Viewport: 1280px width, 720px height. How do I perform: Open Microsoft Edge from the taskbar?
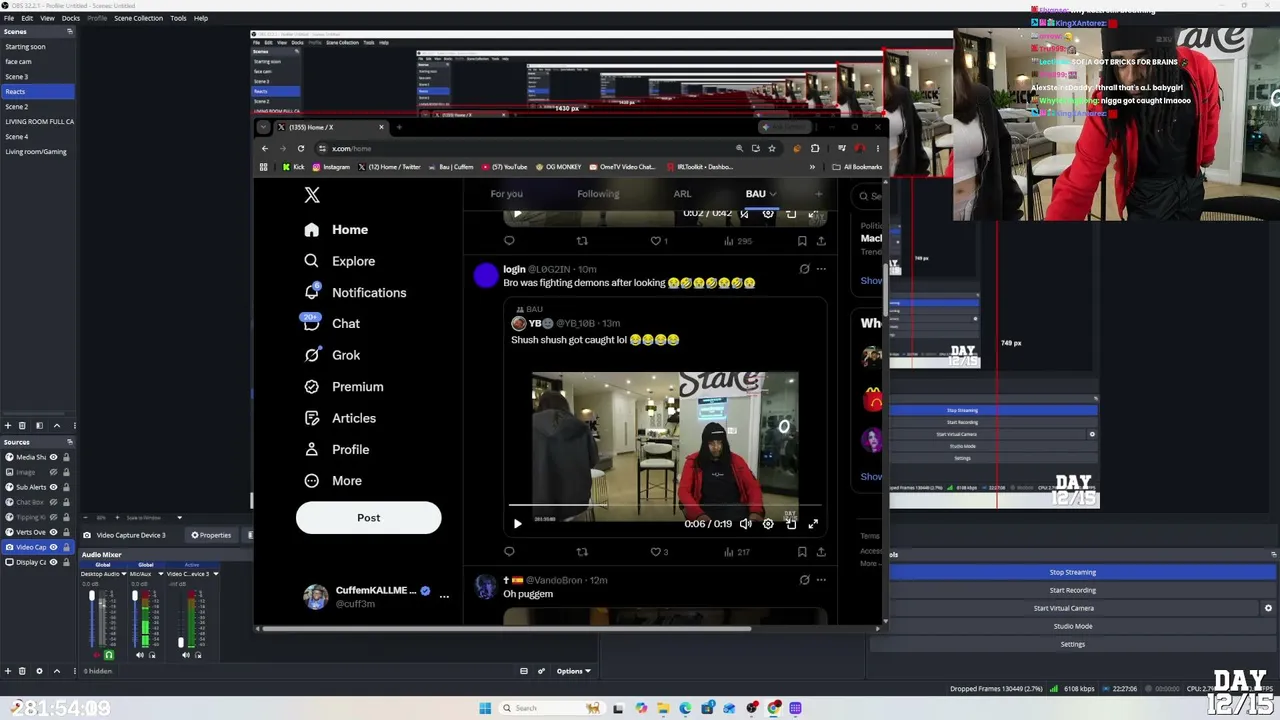[685, 708]
